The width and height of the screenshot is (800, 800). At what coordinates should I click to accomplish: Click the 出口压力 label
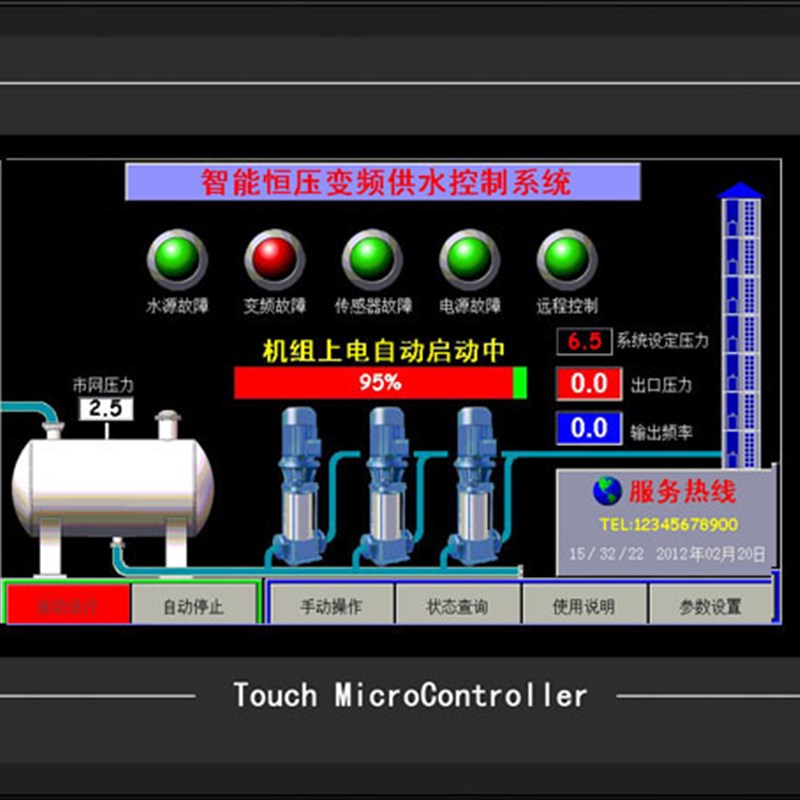661,385
